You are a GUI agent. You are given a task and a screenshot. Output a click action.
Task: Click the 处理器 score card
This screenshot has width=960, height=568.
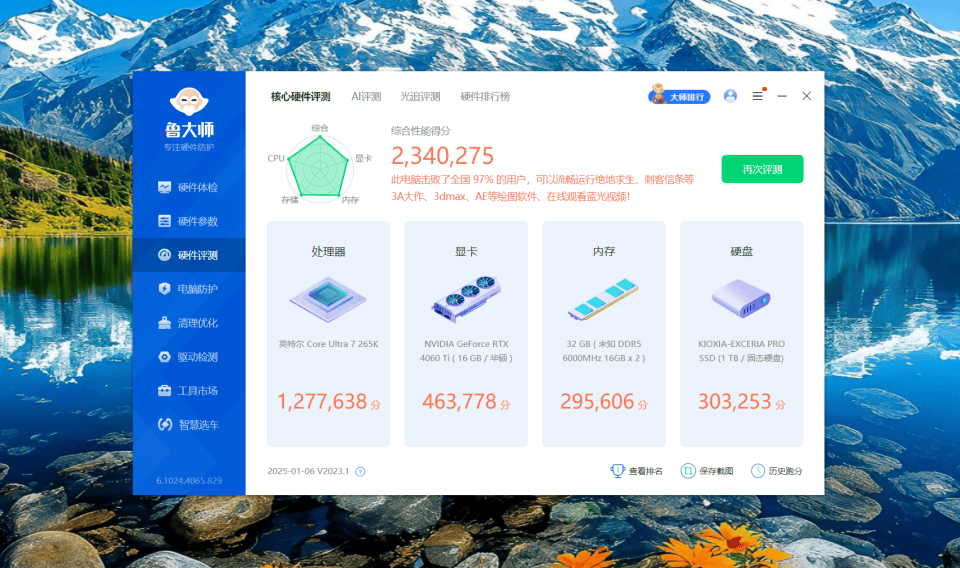(x=328, y=334)
